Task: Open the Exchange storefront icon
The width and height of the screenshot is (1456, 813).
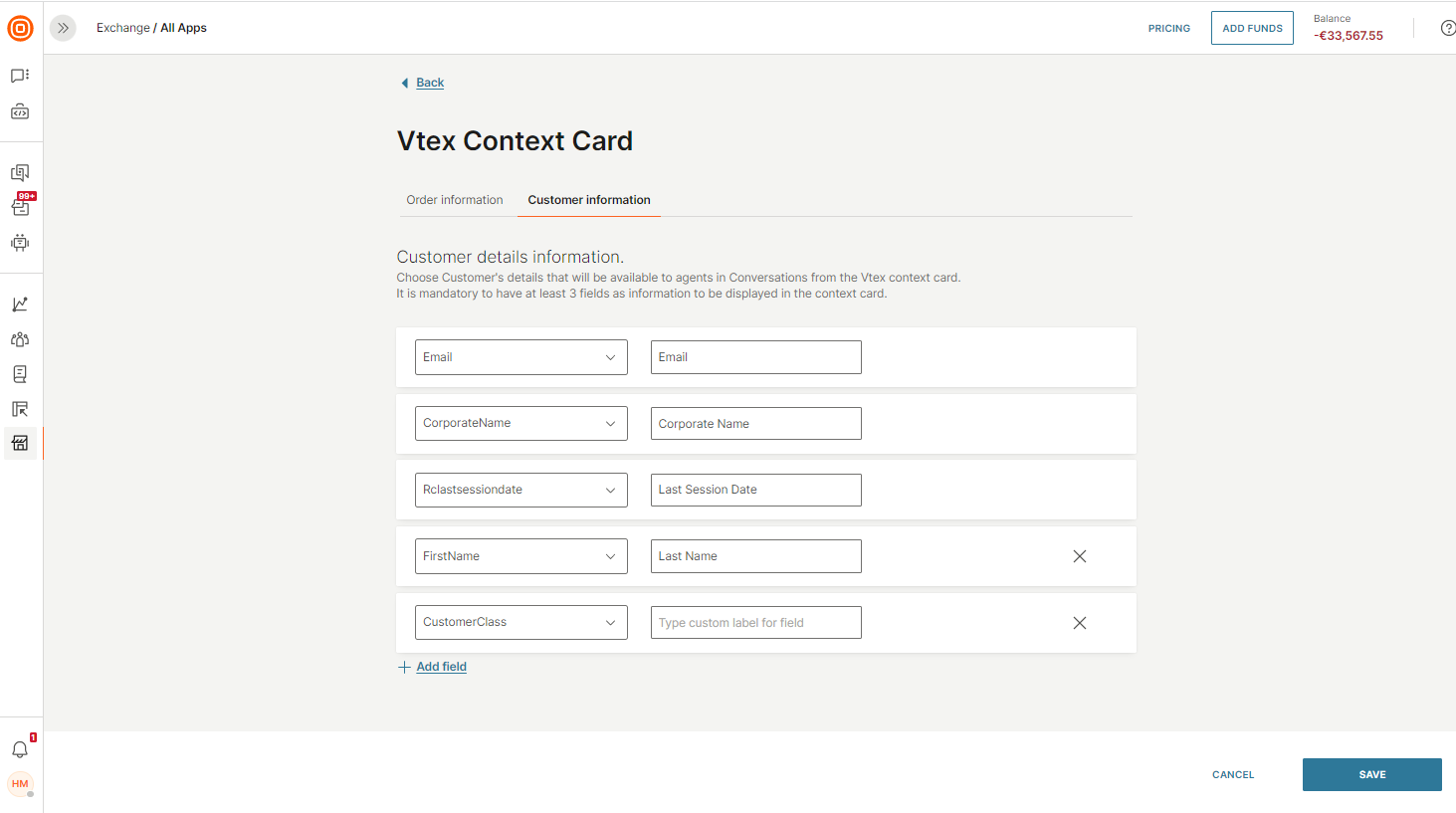Action: (x=20, y=443)
